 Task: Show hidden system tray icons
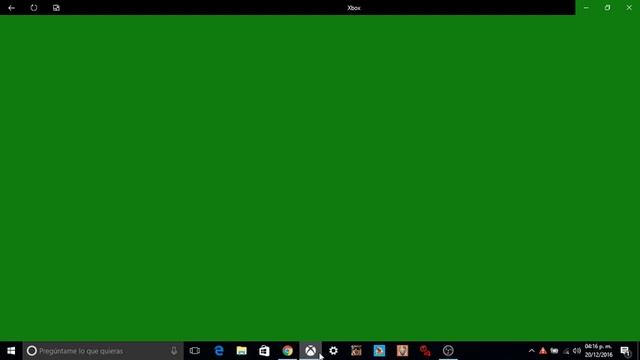531,351
